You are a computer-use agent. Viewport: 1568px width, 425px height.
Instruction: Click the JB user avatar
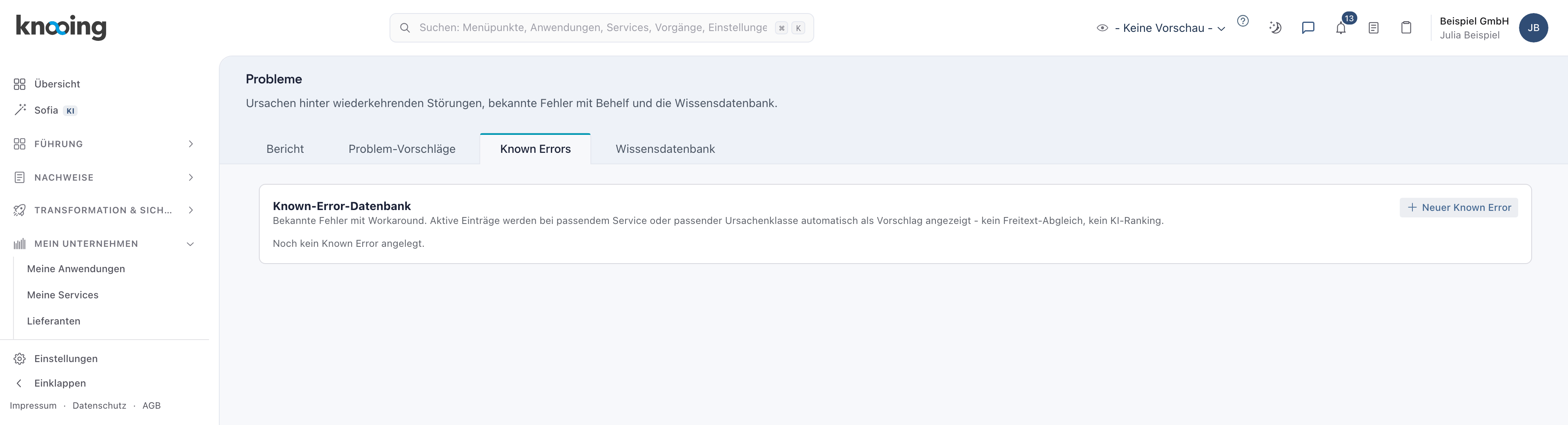click(1533, 28)
